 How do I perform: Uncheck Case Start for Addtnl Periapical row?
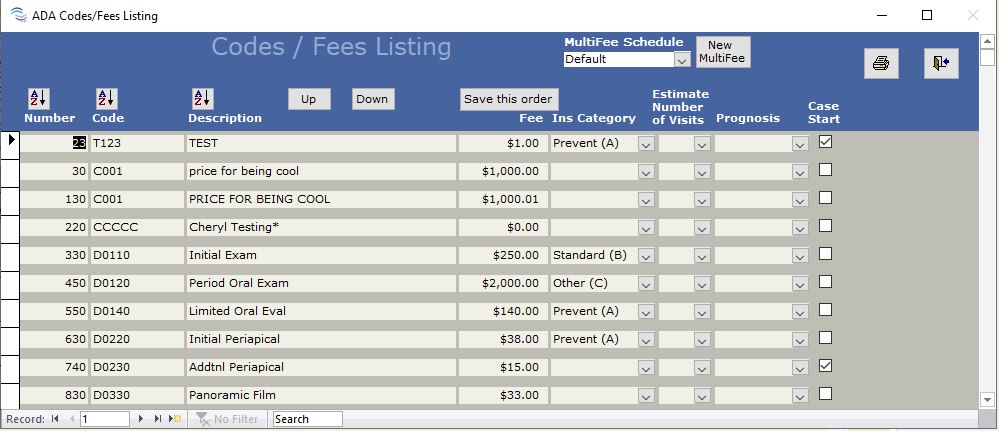click(825, 366)
